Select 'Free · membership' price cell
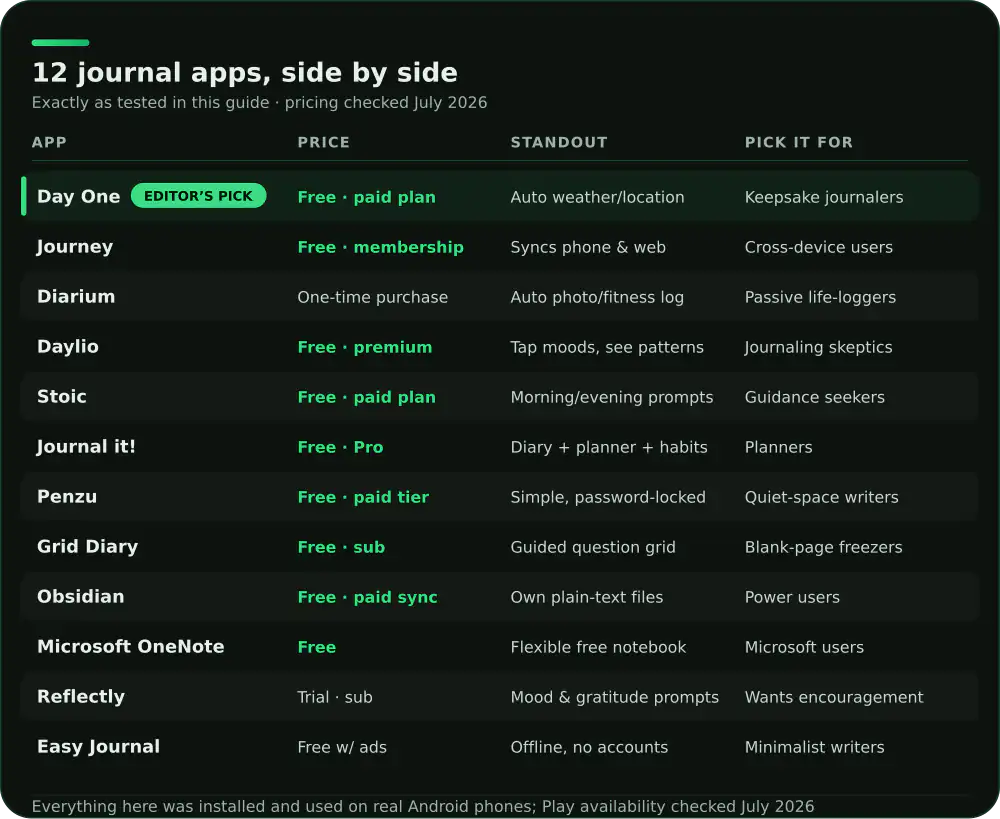The width and height of the screenshot is (1000, 819). pyautogui.click(x=381, y=247)
